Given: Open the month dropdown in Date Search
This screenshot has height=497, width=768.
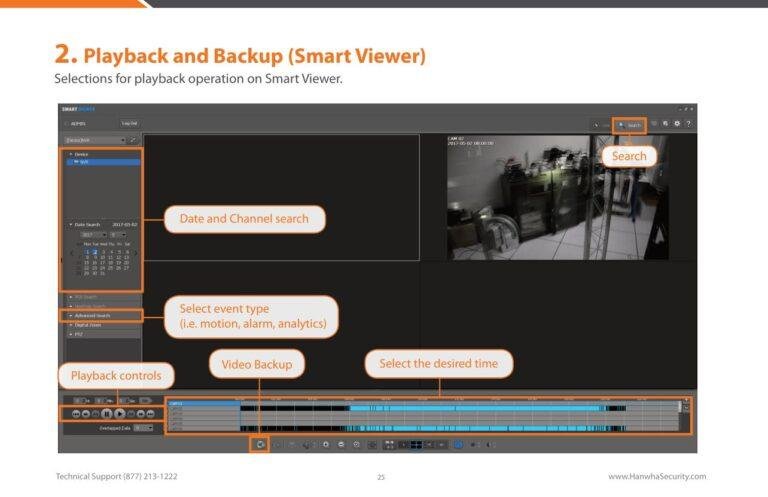Looking at the screenshot, I should point(118,235).
